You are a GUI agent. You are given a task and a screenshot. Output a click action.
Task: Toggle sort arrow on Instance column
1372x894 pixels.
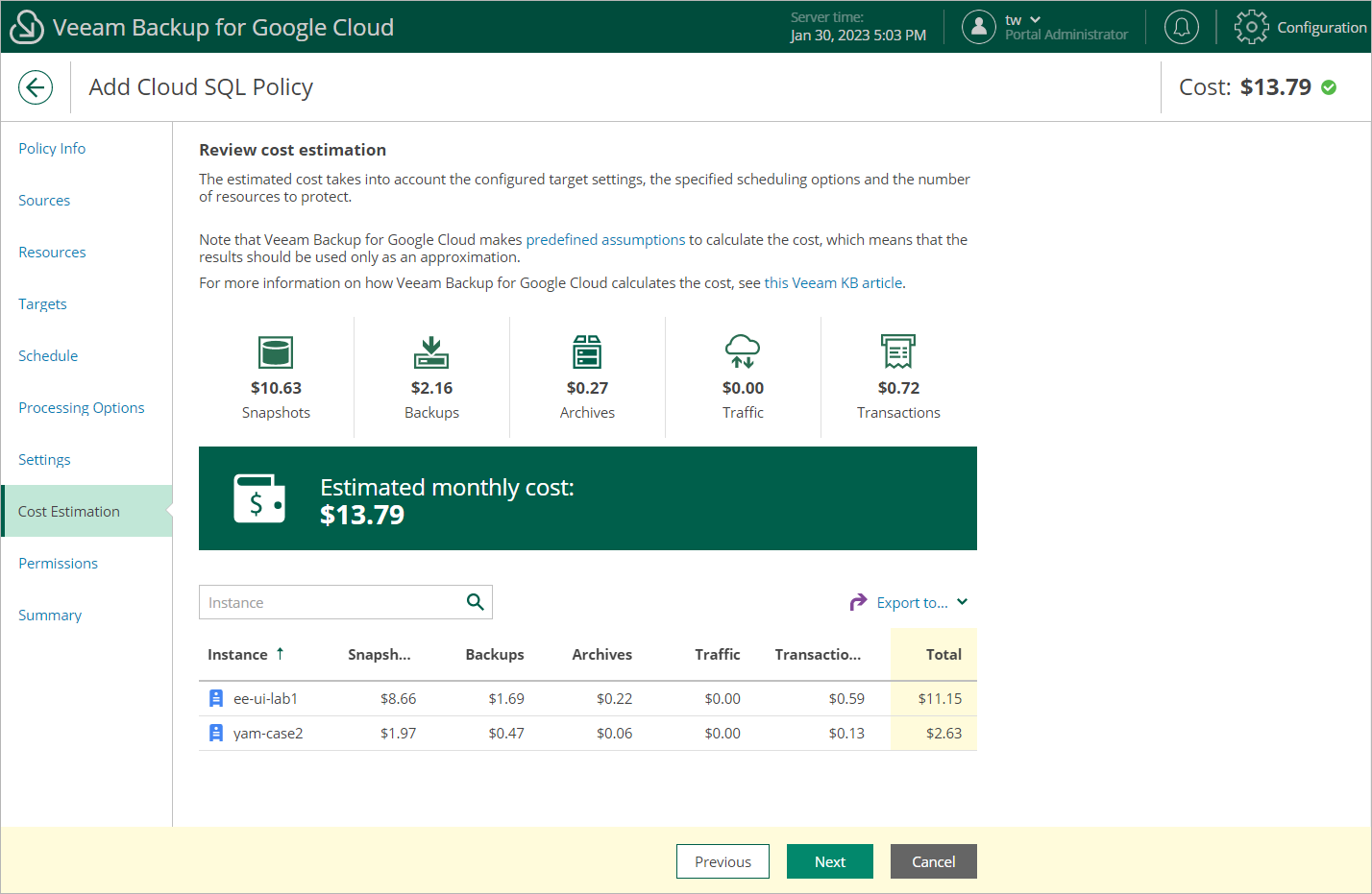[x=280, y=653]
